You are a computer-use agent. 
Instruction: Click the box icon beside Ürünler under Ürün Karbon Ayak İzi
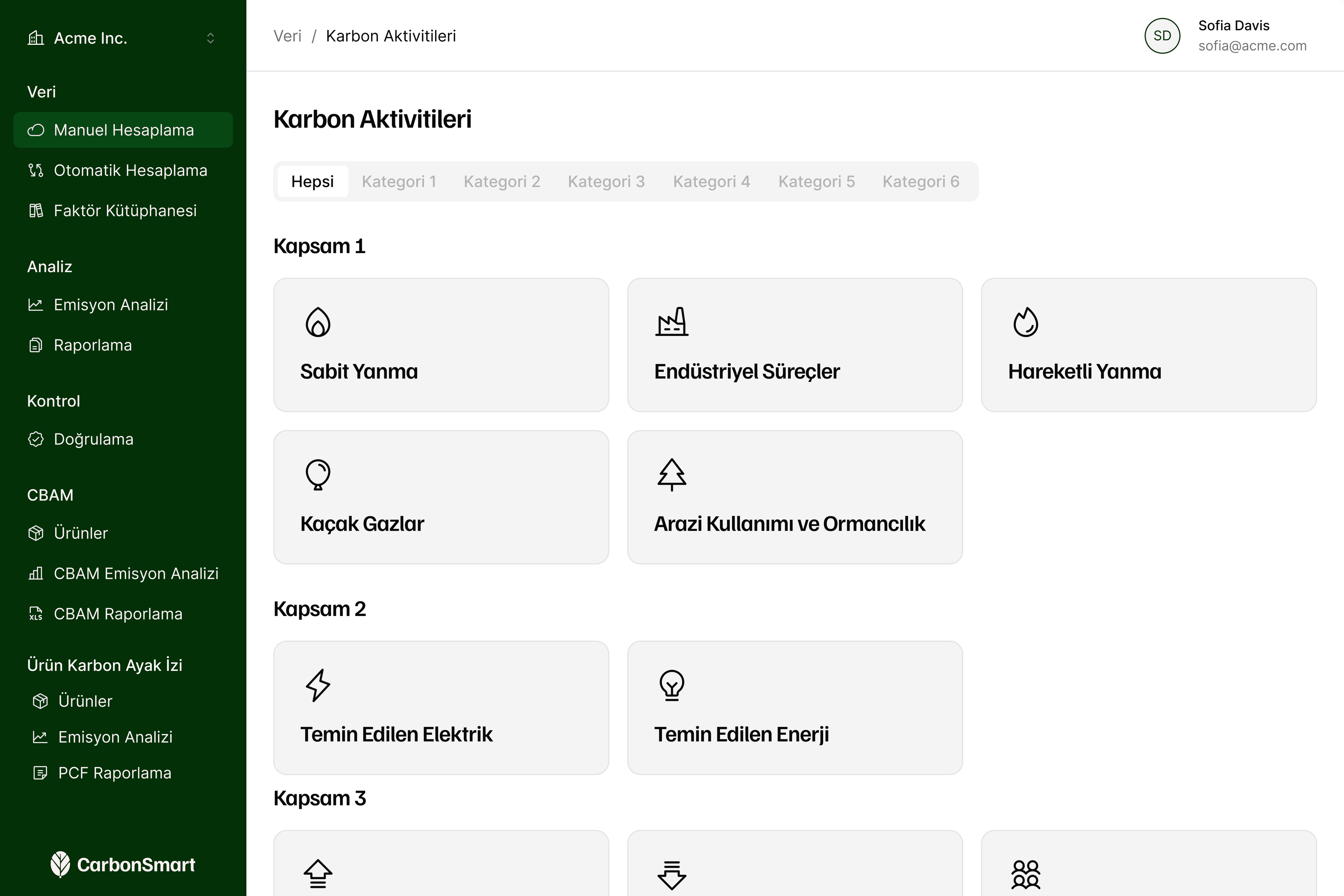[40, 701]
